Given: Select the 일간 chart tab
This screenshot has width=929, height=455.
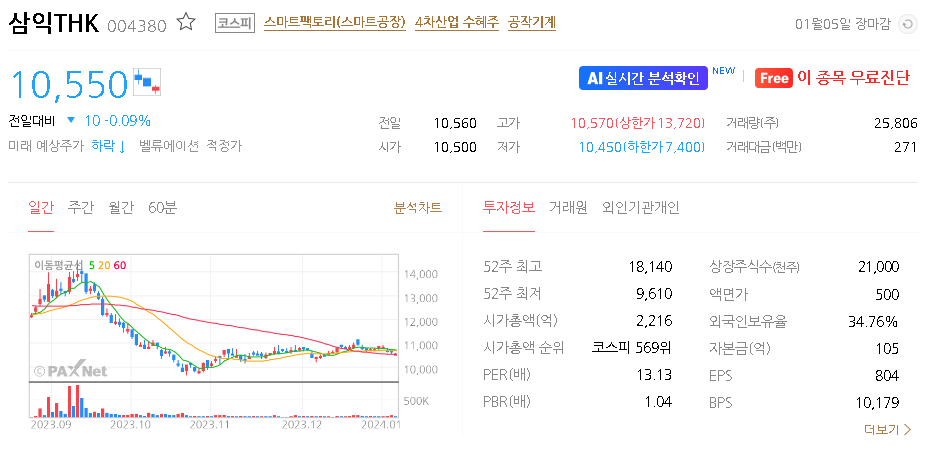Looking at the screenshot, I should click(41, 207).
